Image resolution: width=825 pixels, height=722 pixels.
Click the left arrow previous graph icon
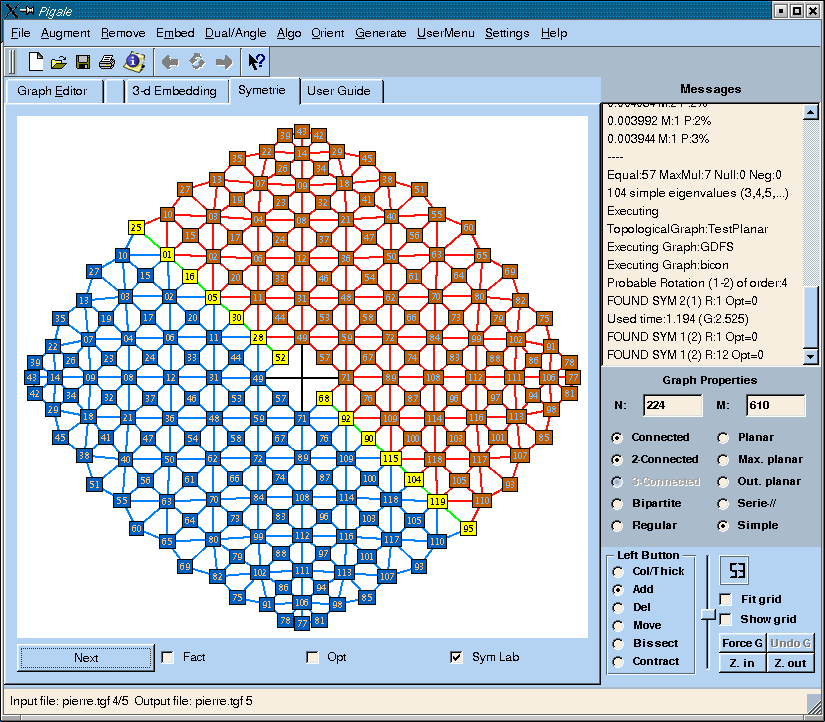click(170, 62)
